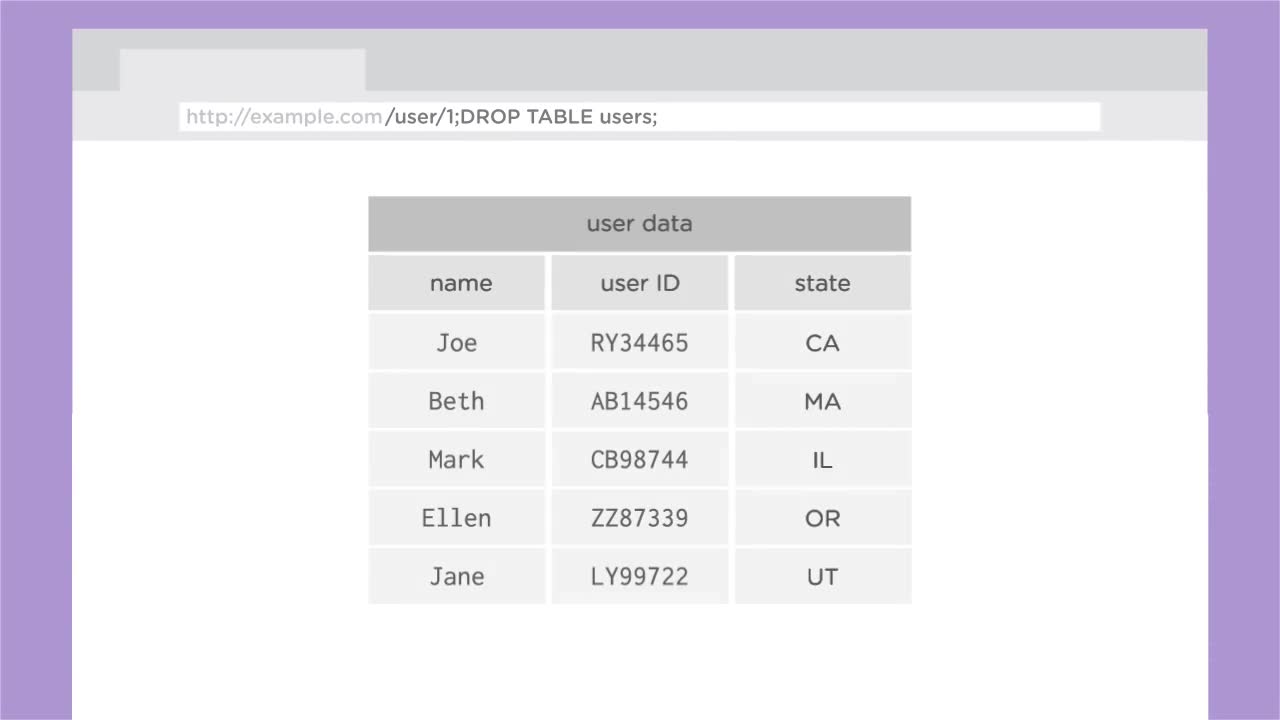Select Jane's user ID LY99722
The height and width of the screenshot is (720, 1280).
[640, 576]
